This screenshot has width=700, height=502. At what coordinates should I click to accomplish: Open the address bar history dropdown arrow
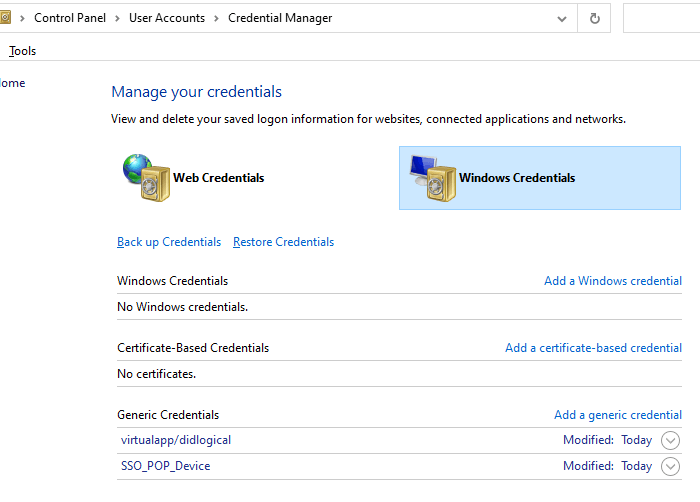(562, 19)
